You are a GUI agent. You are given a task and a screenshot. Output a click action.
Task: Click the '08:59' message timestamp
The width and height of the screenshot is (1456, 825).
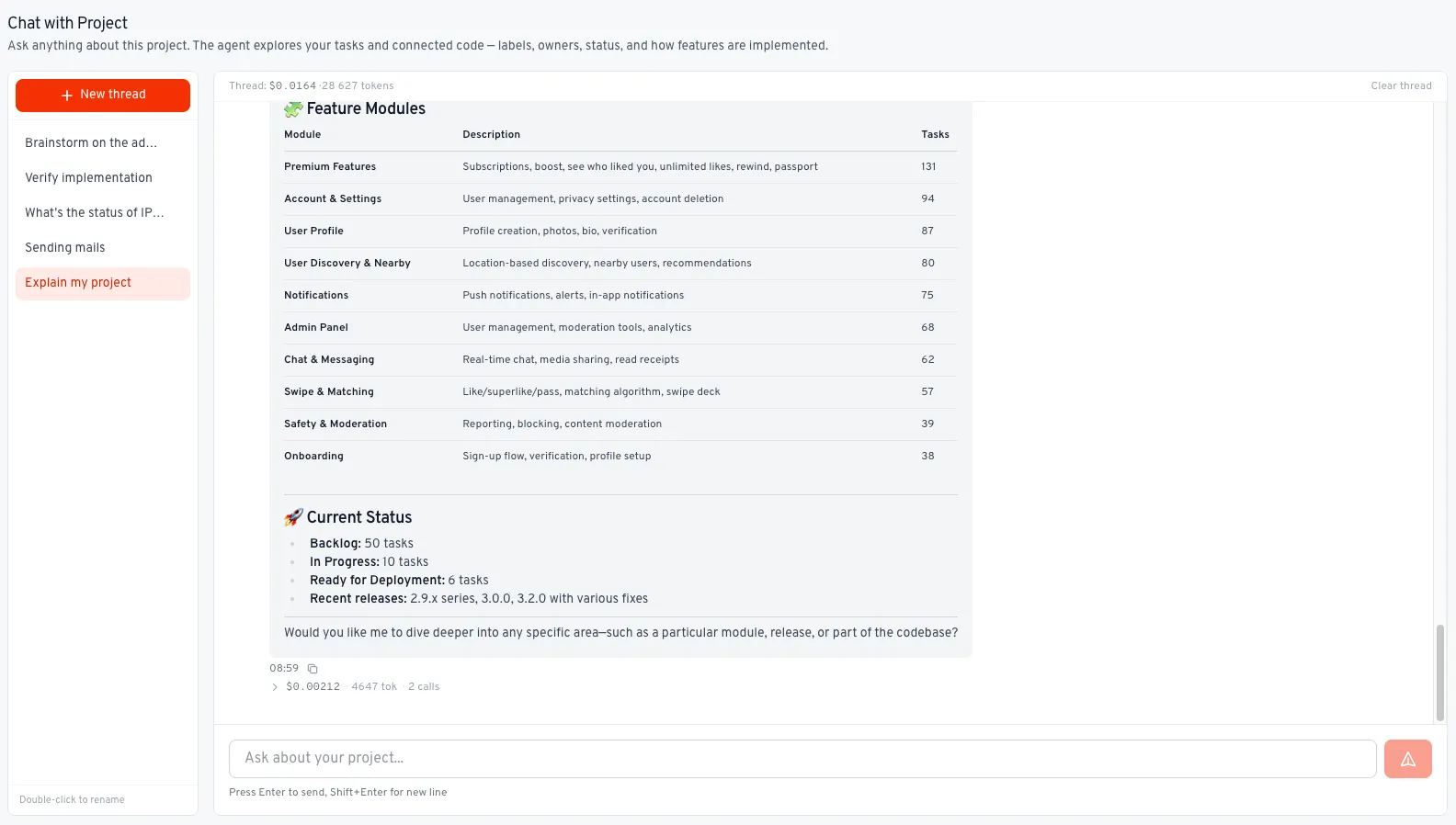click(284, 669)
